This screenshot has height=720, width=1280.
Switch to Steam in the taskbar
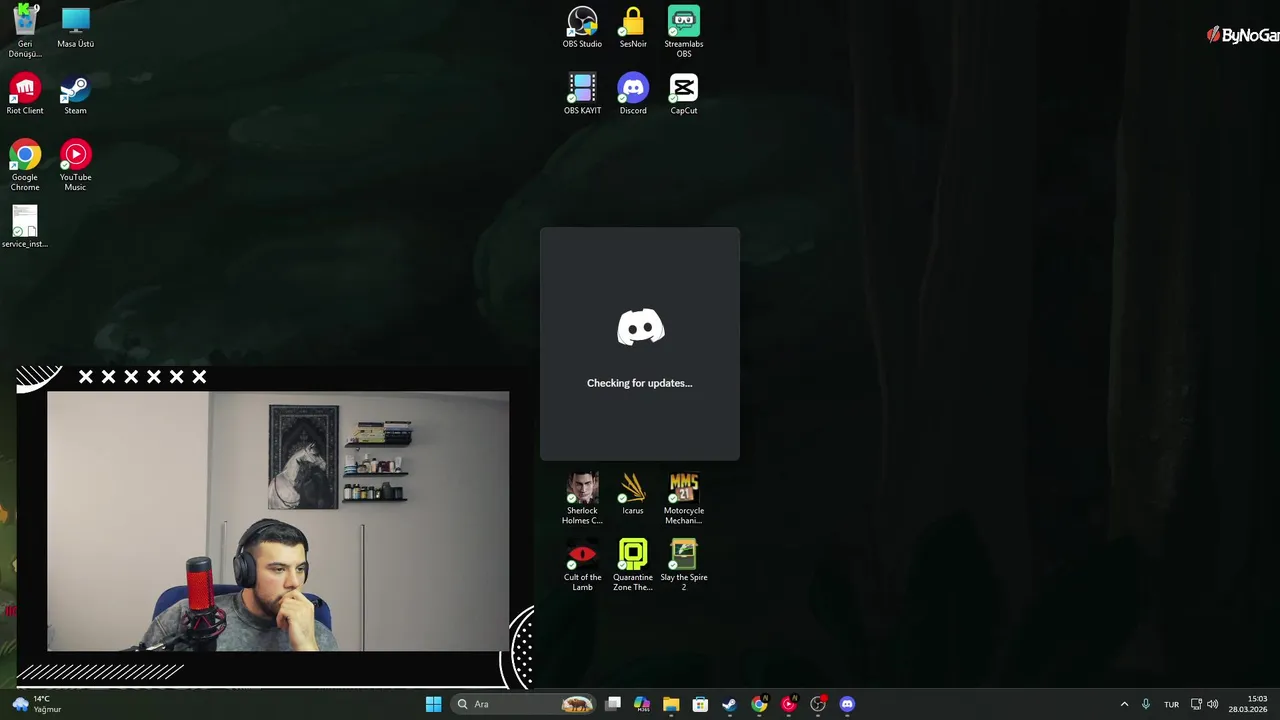729,704
